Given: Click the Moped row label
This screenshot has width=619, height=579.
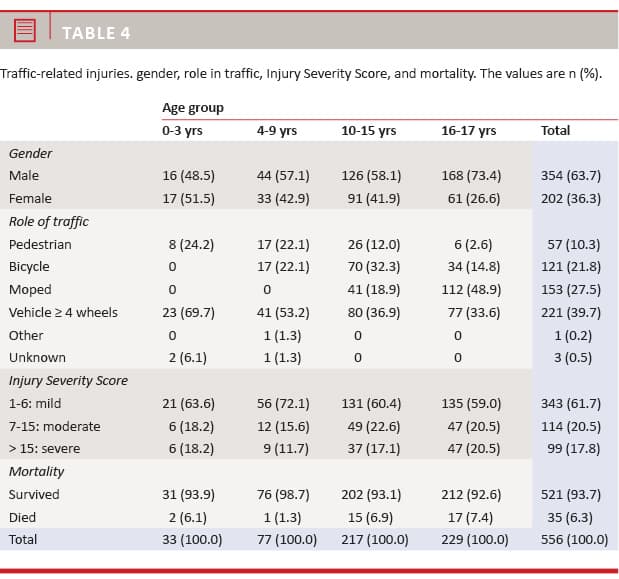Looking at the screenshot, I should pos(29,290).
